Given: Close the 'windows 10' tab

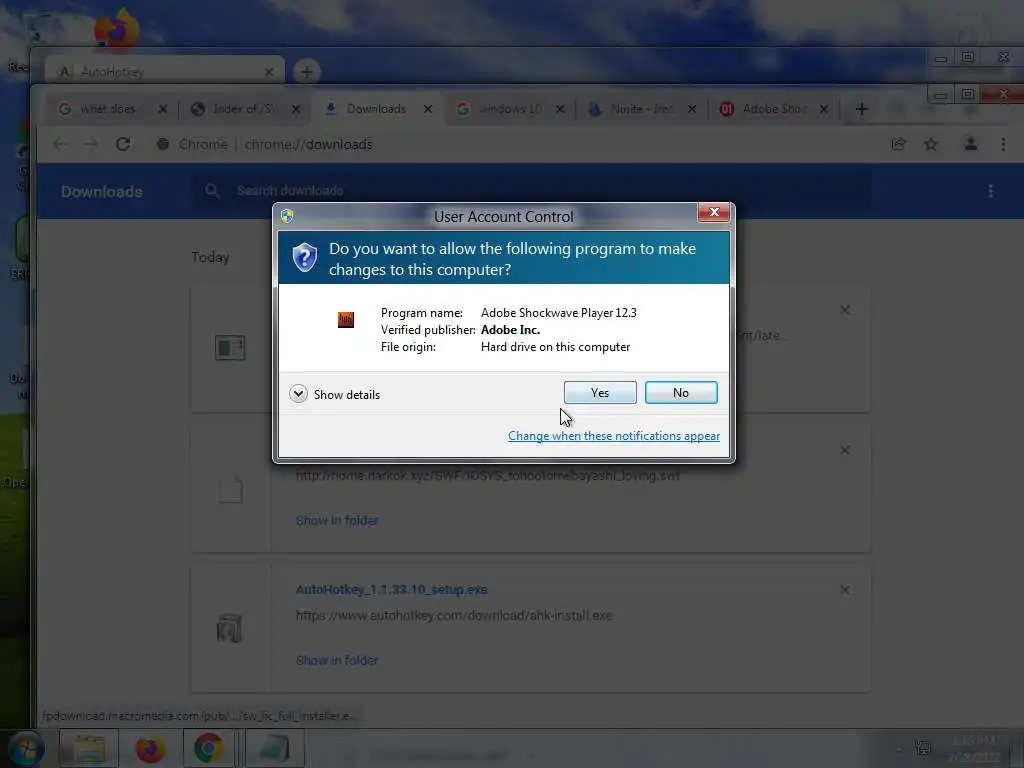Looking at the screenshot, I should click(x=560, y=109).
